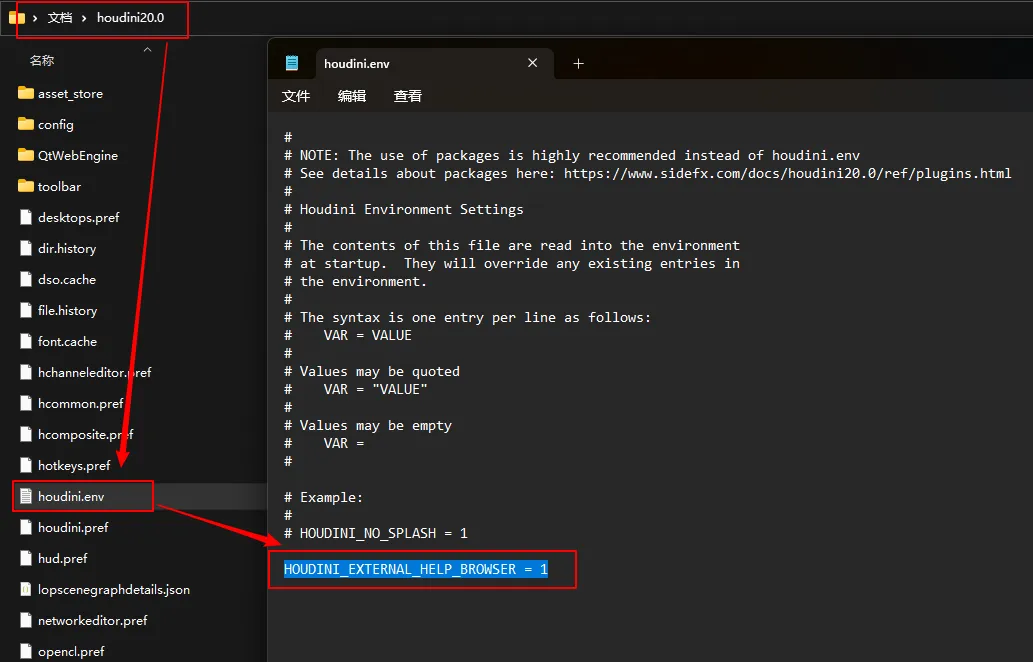Click the hud.pref file icon
Screen dimensions: 1033x662
[x=26, y=557]
